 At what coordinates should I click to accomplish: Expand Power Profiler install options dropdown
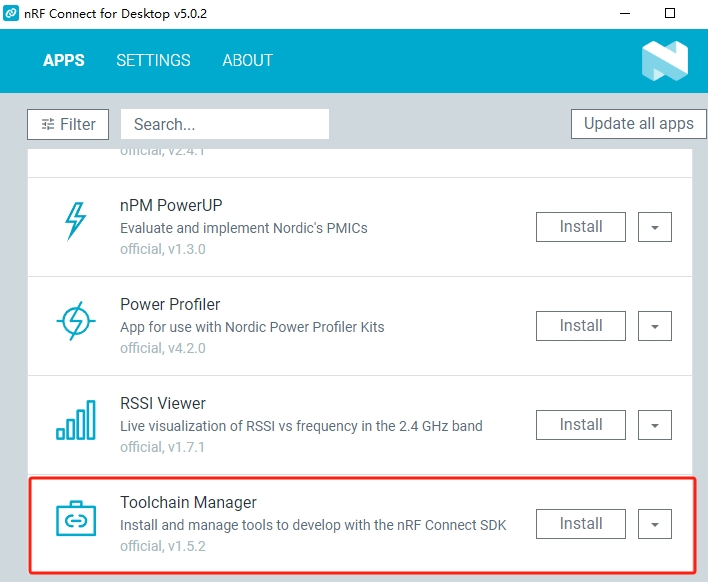coord(655,326)
